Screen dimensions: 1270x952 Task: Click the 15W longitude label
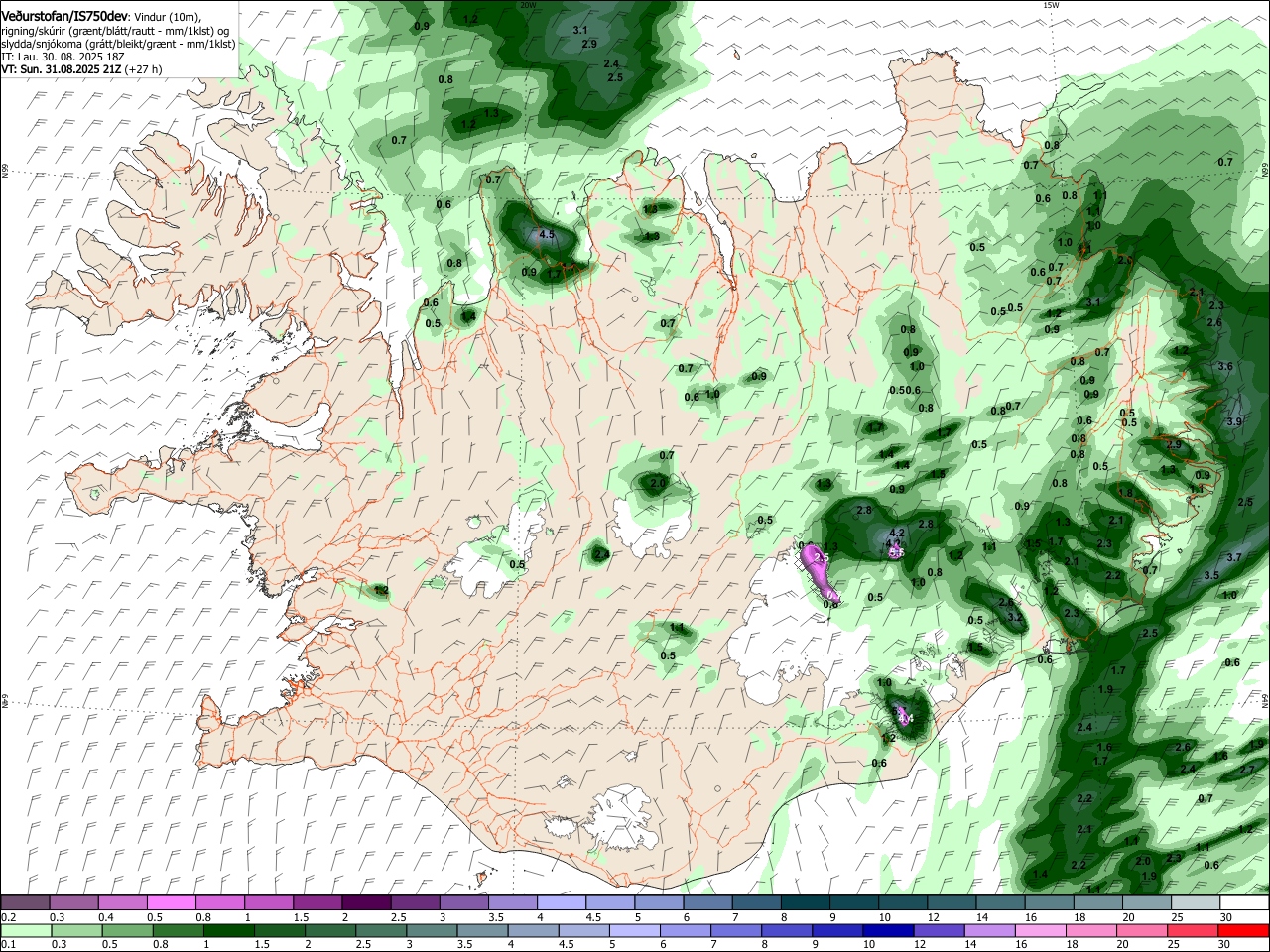coord(1051,5)
